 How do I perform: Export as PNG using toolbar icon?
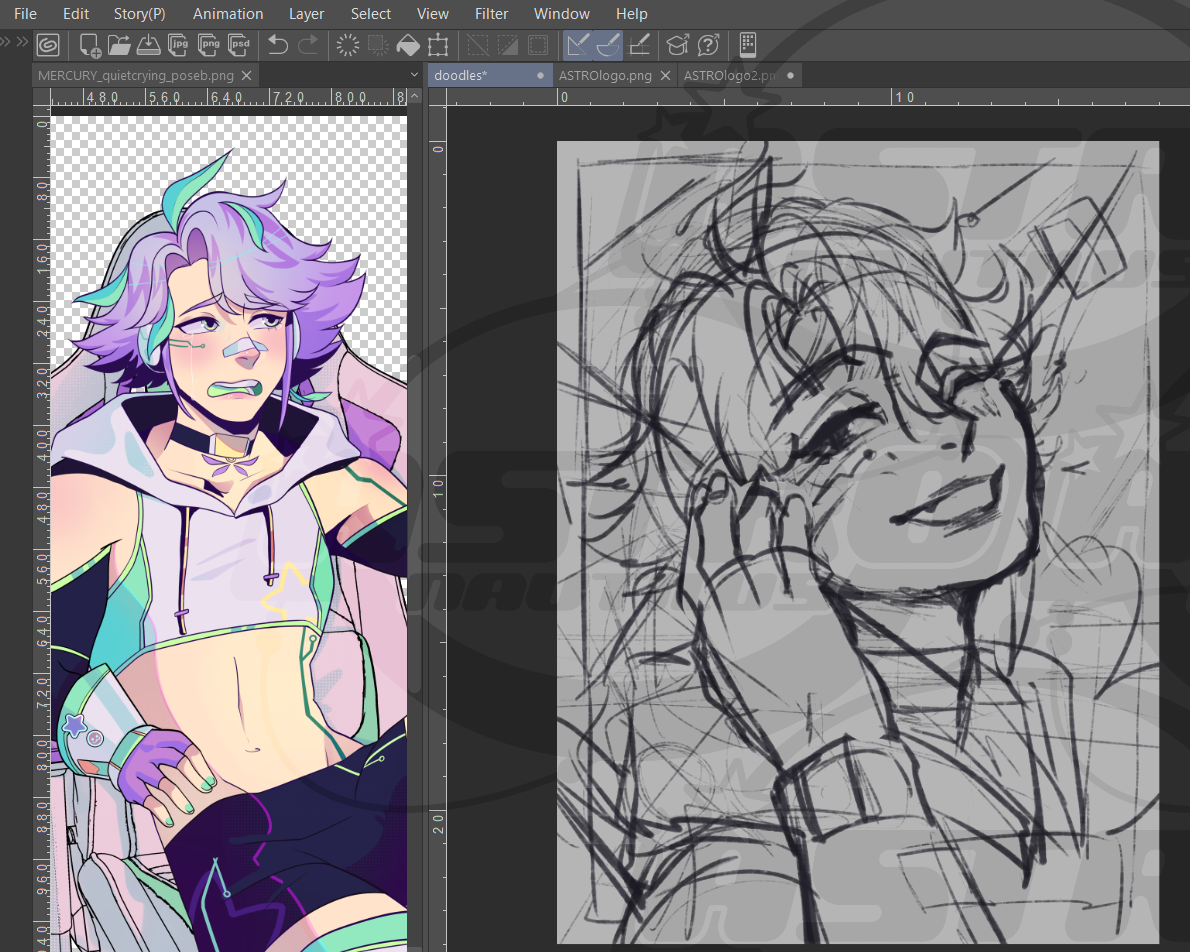[x=210, y=45]
